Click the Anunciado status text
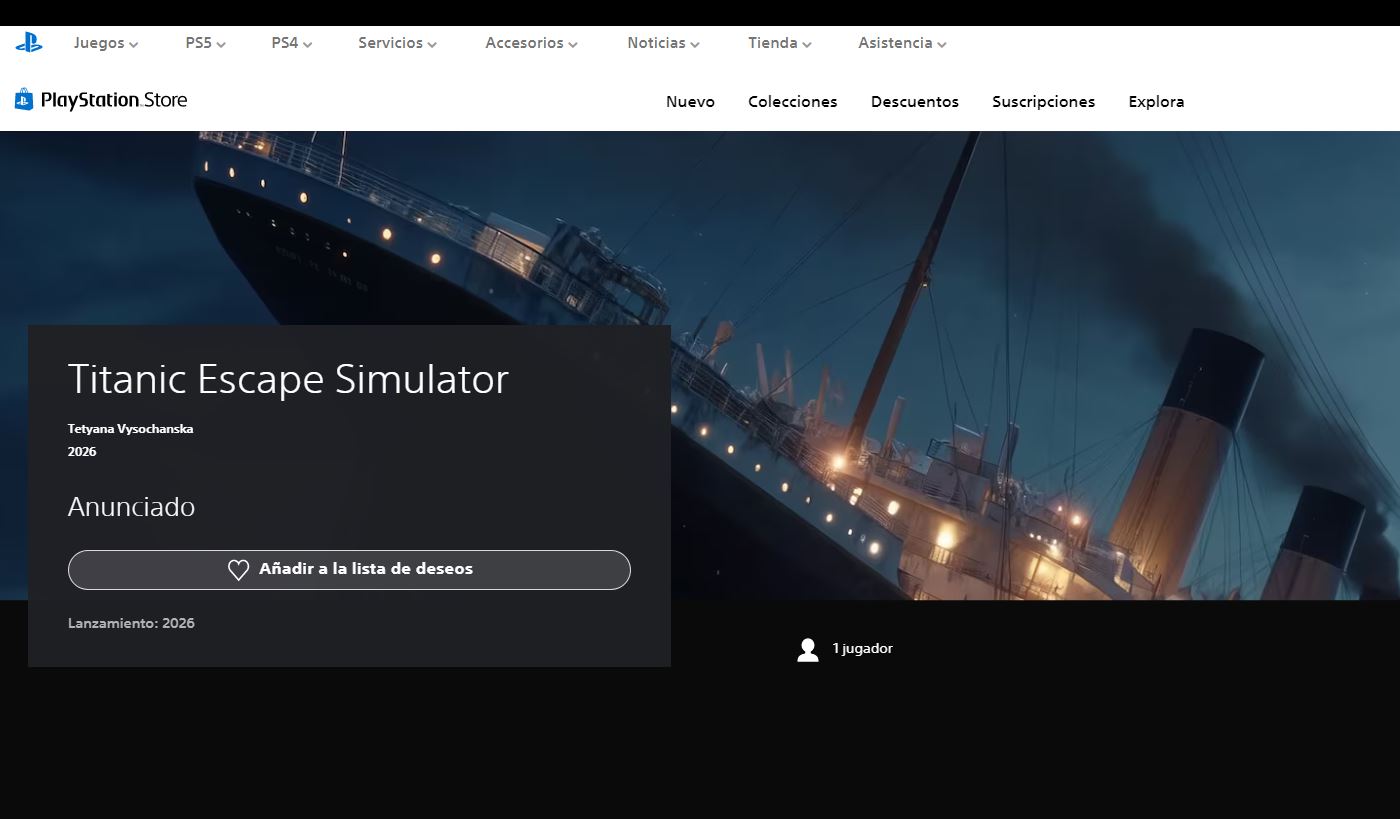1400x819 pixels. pos(131,507)
